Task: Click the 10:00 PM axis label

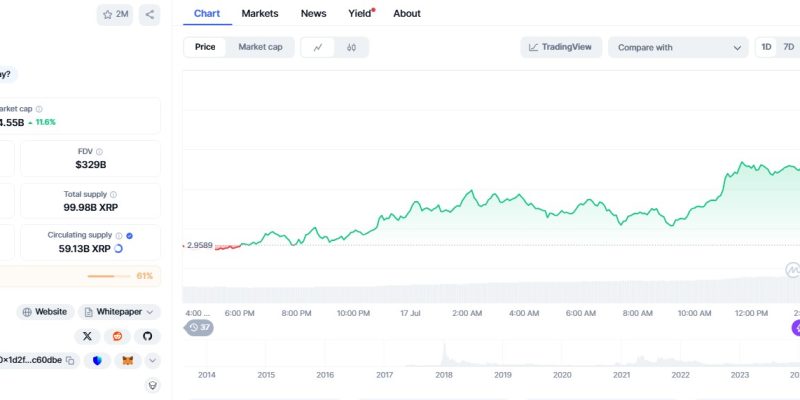Action: click(x=354, y=313)
